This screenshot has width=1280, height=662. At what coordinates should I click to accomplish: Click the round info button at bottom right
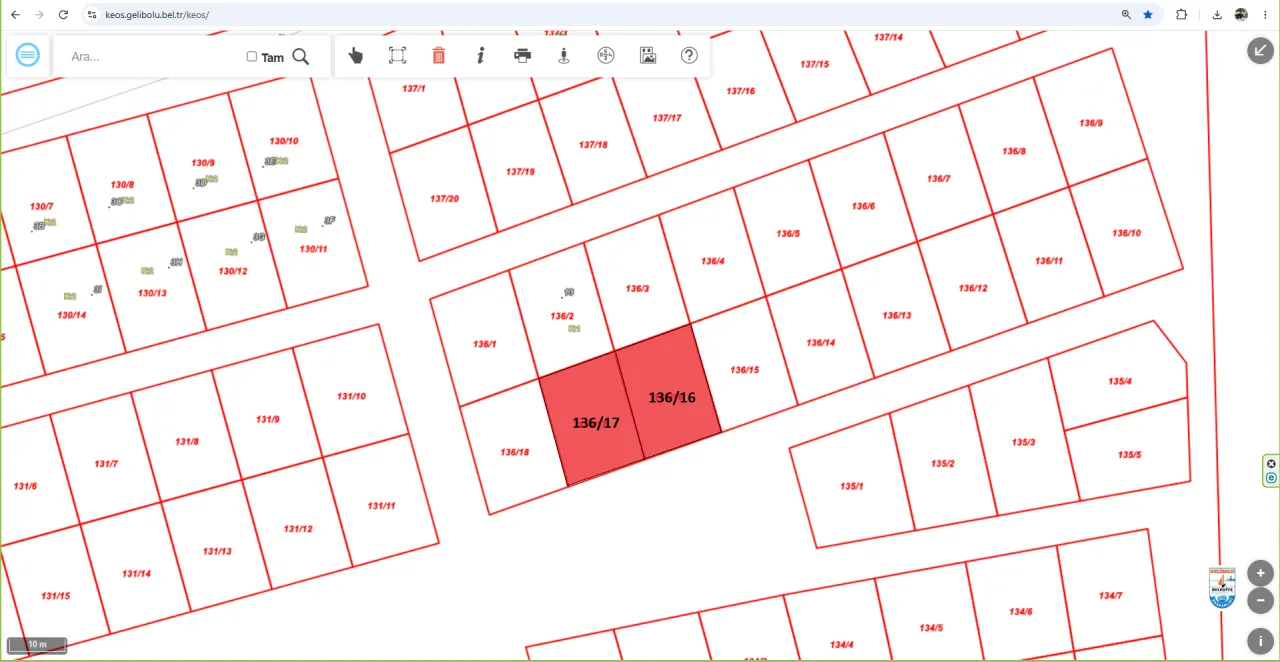[1260, 641]
